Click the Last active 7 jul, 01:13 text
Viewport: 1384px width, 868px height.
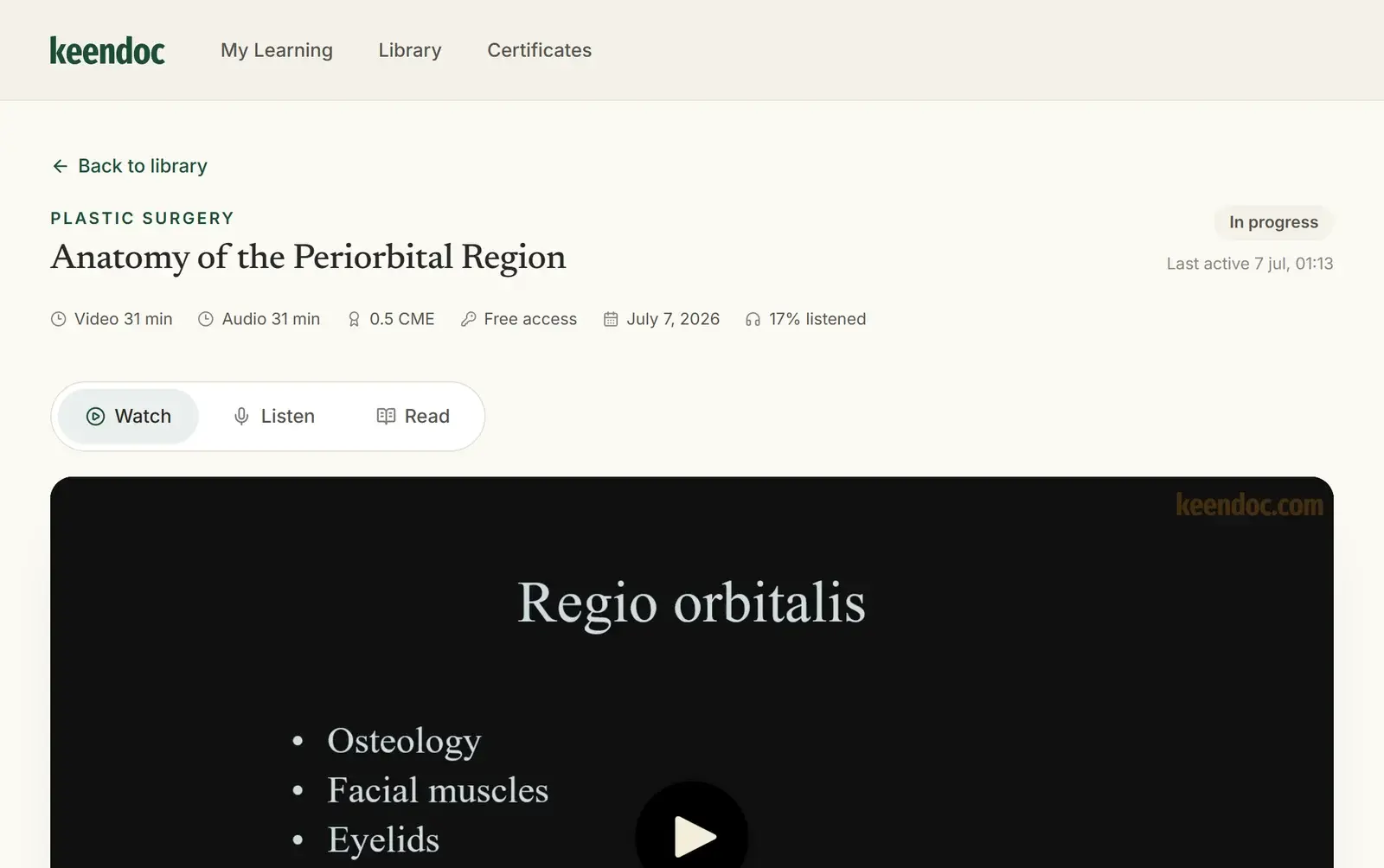click(x=1250, y=264)
